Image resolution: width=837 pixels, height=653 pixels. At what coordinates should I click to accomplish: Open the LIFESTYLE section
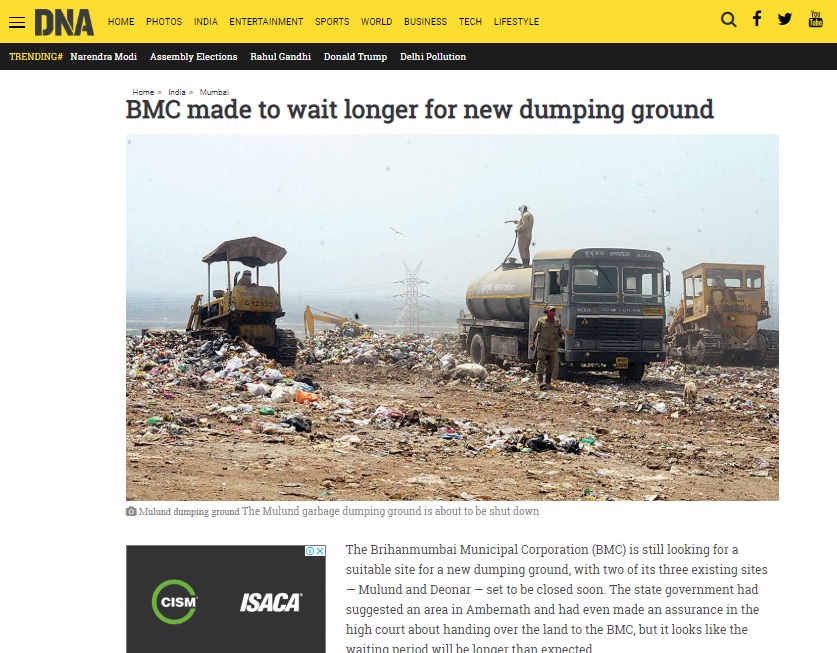(x=516, y=22)
